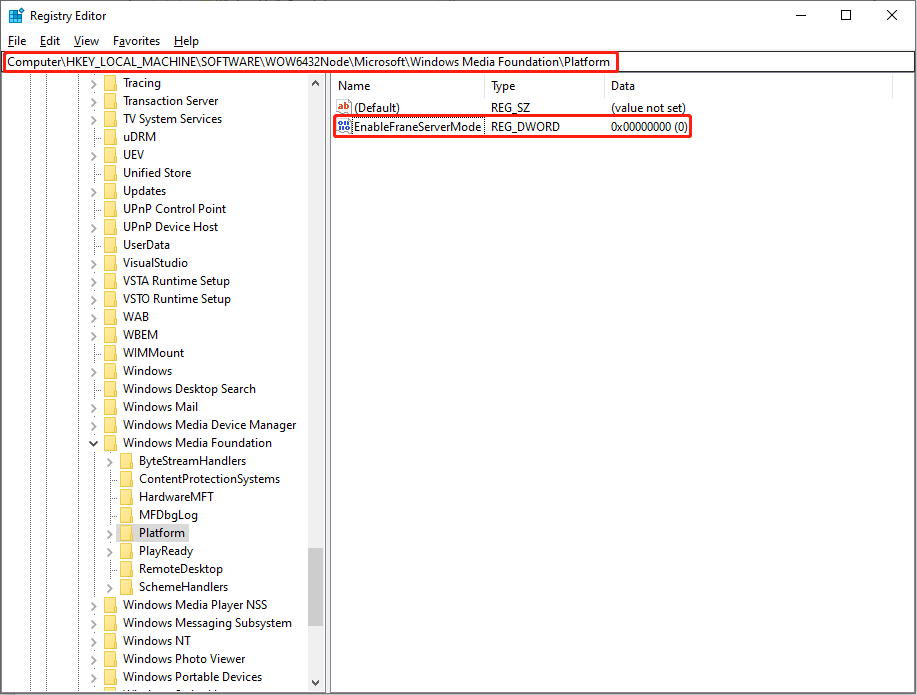Image resolution: width=917 pixels, height=695 pixels.
Task: Click the REG_SZ type cell
Action: pyautogui.click(x=511, y=108)
